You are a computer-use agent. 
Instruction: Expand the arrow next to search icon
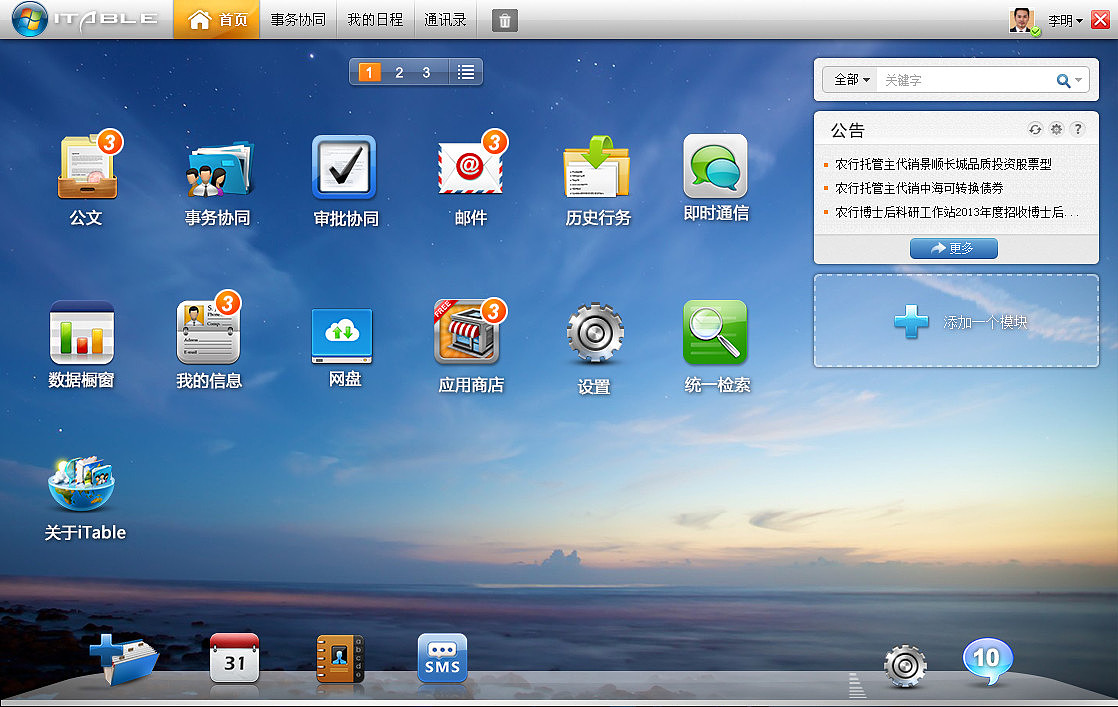pyautogui.click(x=1079, y=81)
